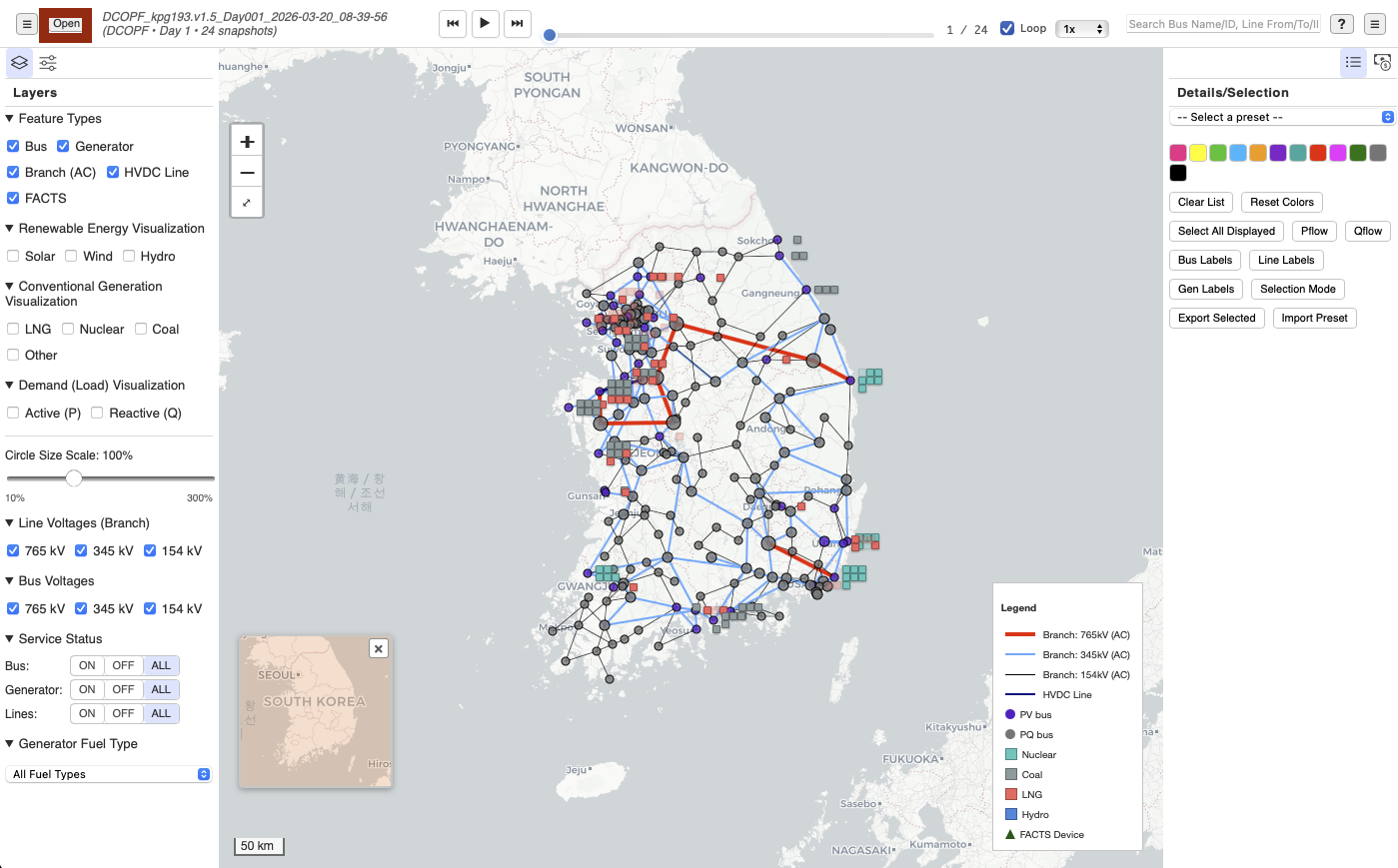1398x868 pixels.
Task: Select the list view icon above Details/Selection
Action: click(1353, 62)
